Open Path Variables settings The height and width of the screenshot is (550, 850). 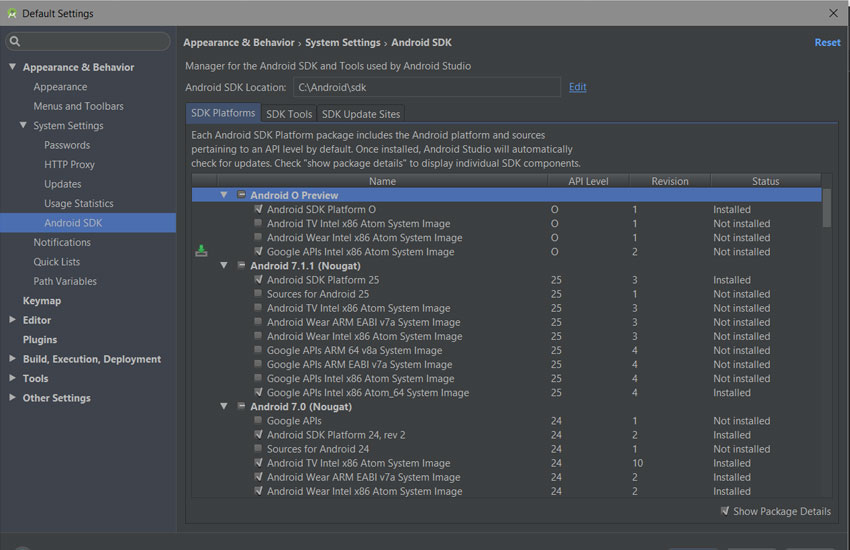coord(65,282)
